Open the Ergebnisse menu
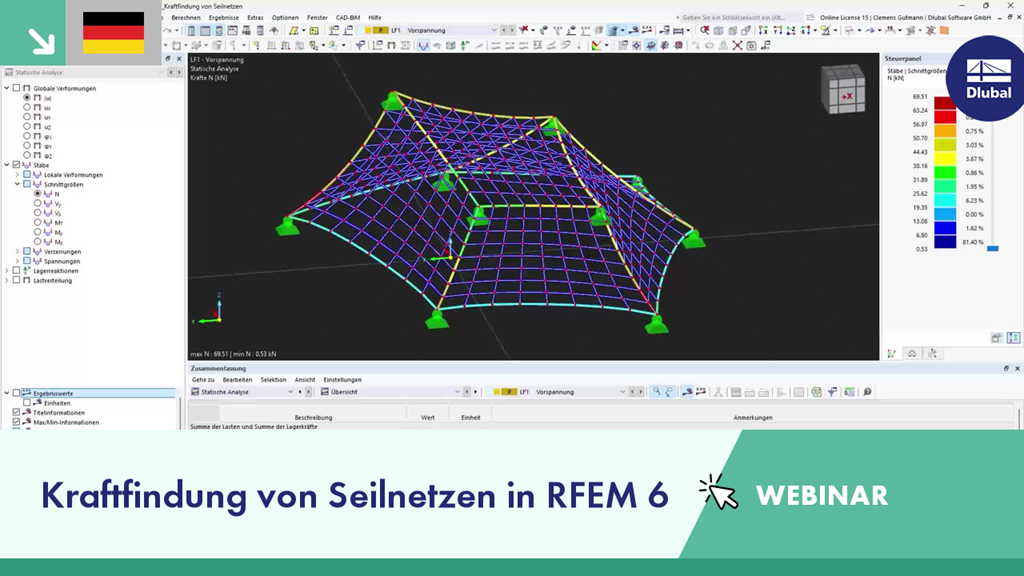This screenshot has width=1024, height=576. (x=223, y=18)
